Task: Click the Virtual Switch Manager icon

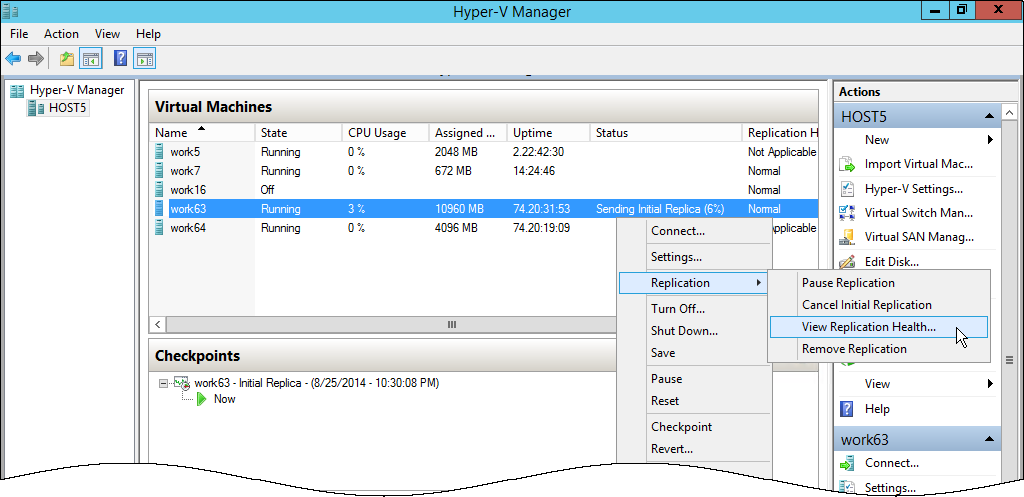Action: pos(847,213)
